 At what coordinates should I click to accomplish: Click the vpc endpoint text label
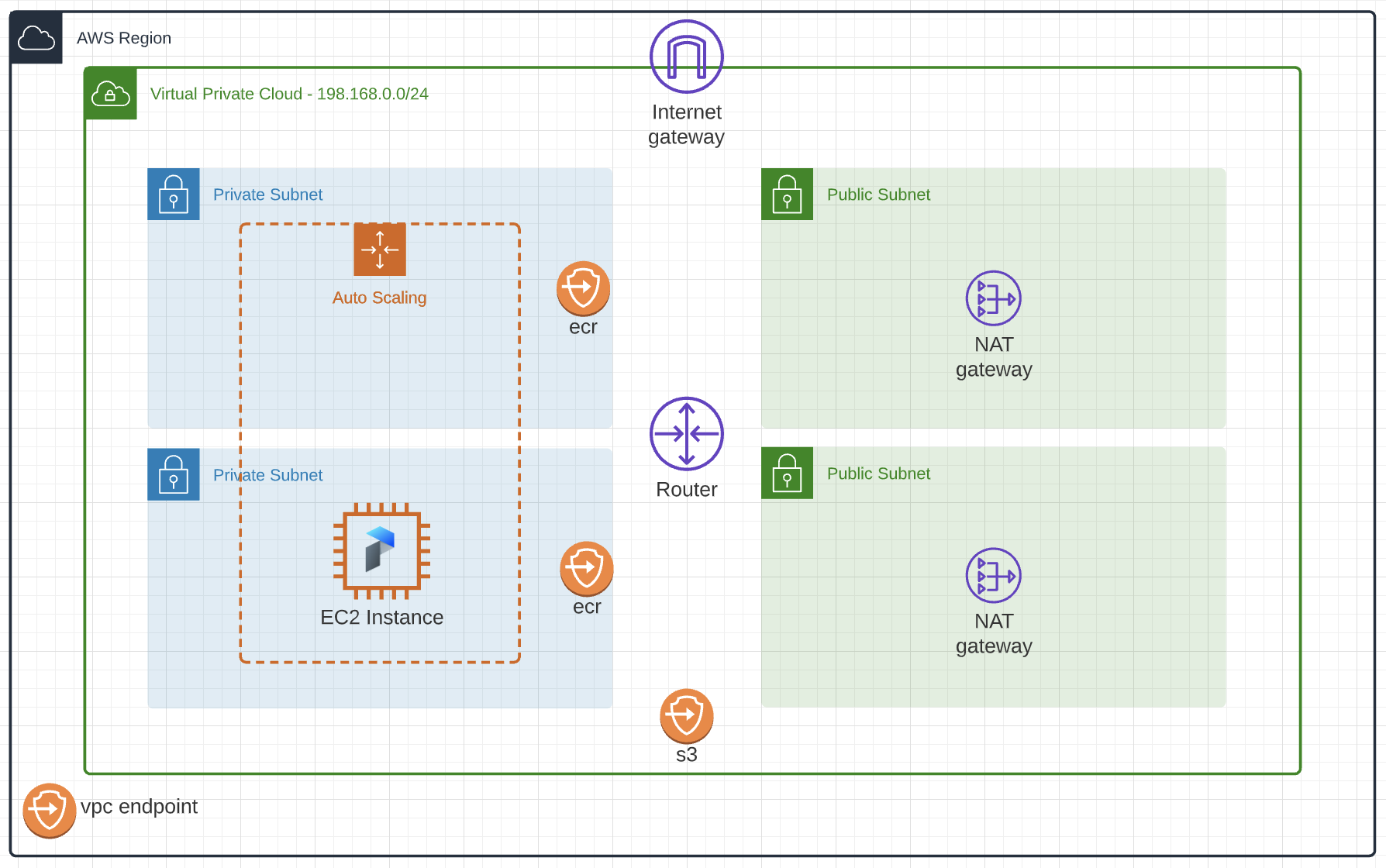click(x=139, y=807)
